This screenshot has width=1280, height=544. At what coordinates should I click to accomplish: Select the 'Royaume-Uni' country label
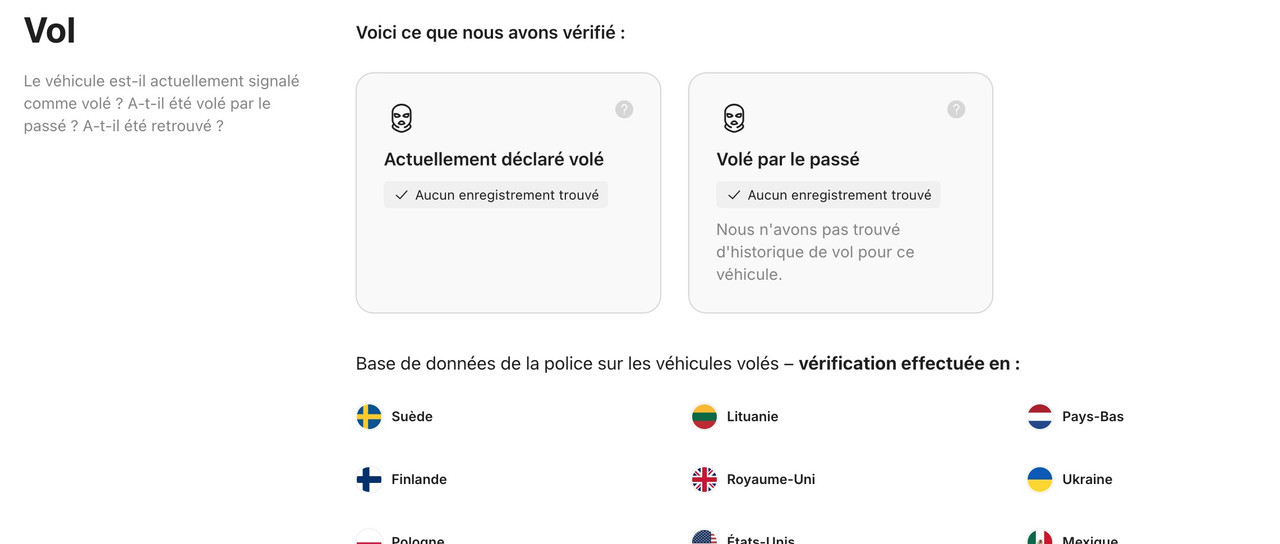click(x=771, y=480)
